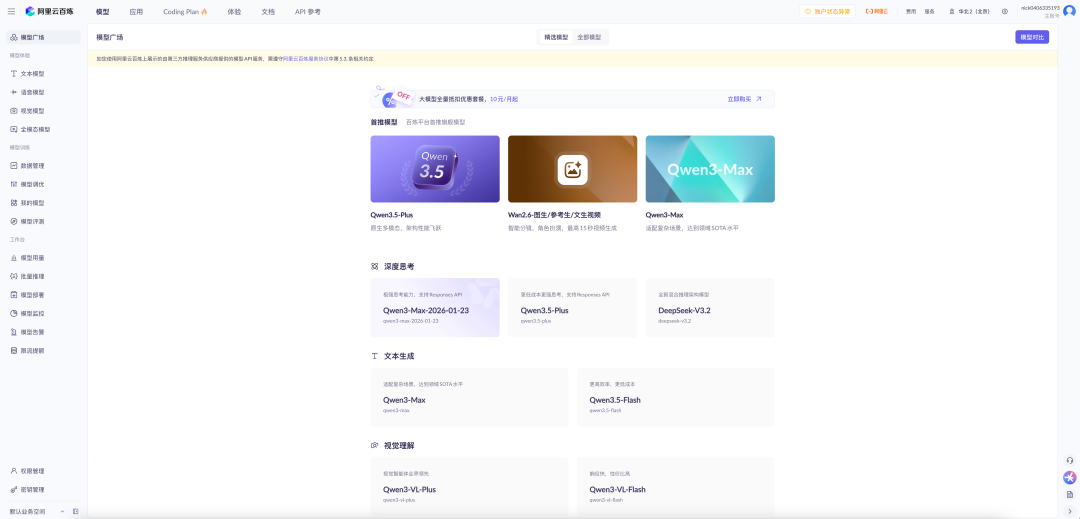The width and height of the screenshot is (1080, 519).
Task: Click the headset support icon on right edge
Action: click(1070, 460)
